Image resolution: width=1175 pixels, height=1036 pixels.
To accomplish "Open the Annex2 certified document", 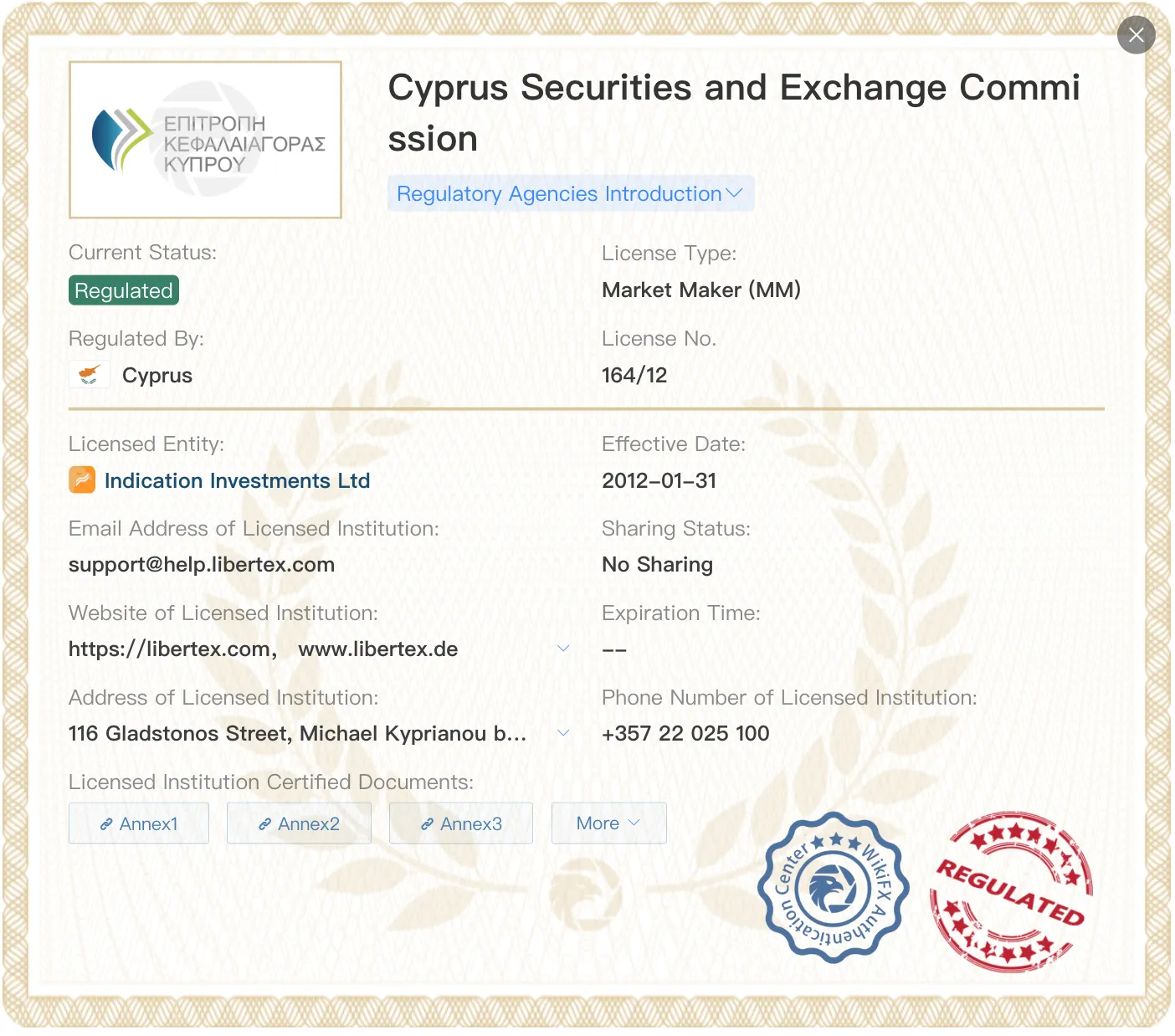I will tap(299, 823).
